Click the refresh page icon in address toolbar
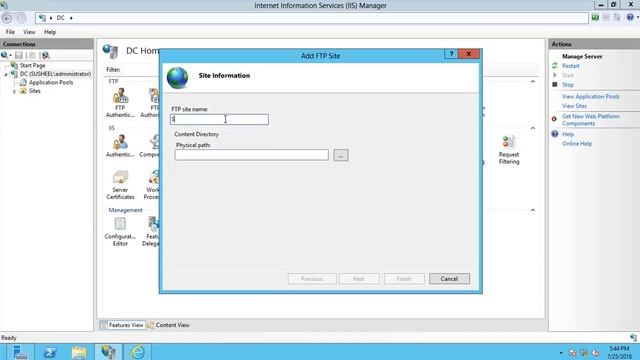640x360 pixels. point(595,17)
